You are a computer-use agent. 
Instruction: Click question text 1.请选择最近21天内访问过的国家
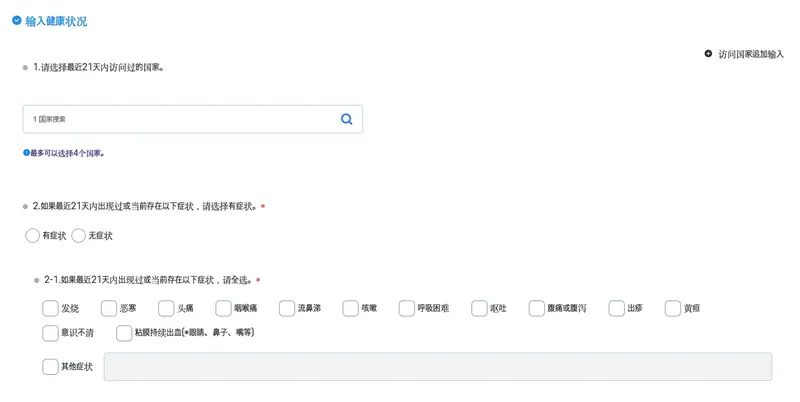pyautogui.click(x=98, y=67)
